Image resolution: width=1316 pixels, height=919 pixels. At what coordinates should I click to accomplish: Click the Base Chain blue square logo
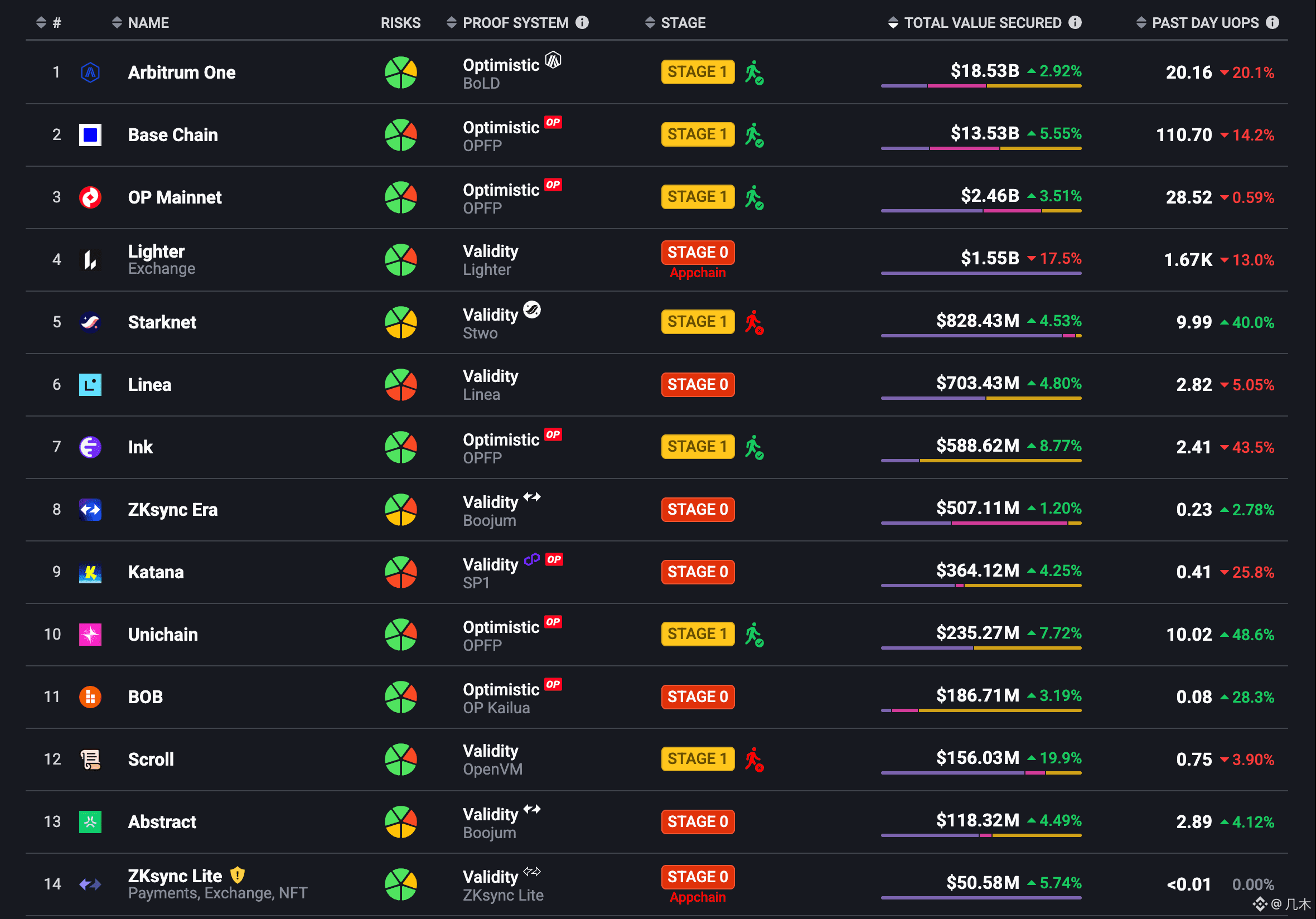(x=90, y=135)
